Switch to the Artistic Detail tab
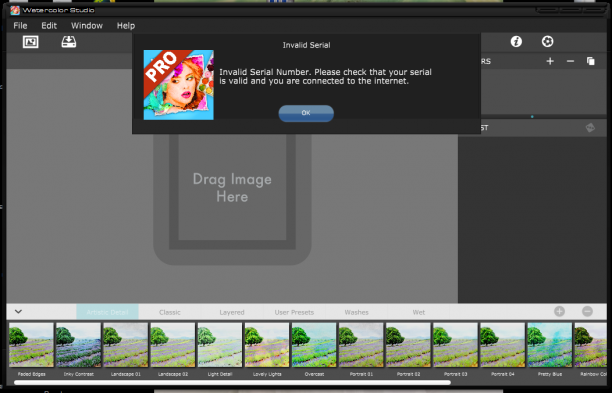612x393 pixels. coord(107,312)
